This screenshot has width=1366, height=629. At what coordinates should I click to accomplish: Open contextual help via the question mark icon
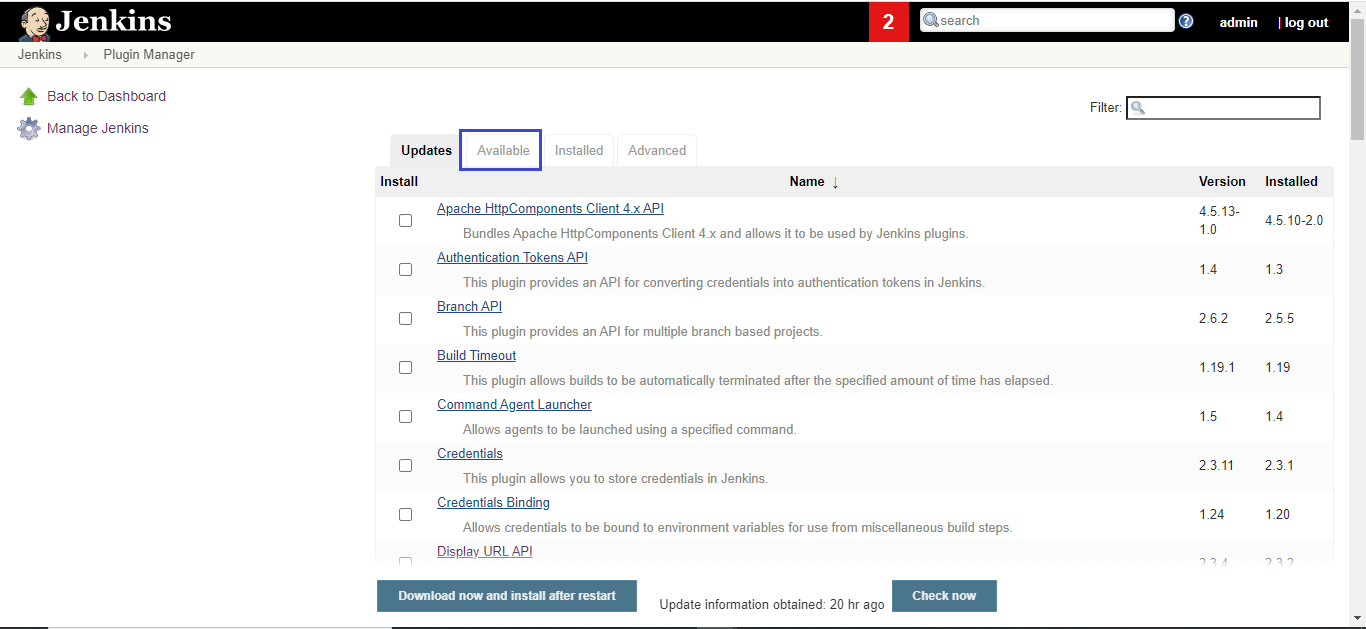point(1185,19)
